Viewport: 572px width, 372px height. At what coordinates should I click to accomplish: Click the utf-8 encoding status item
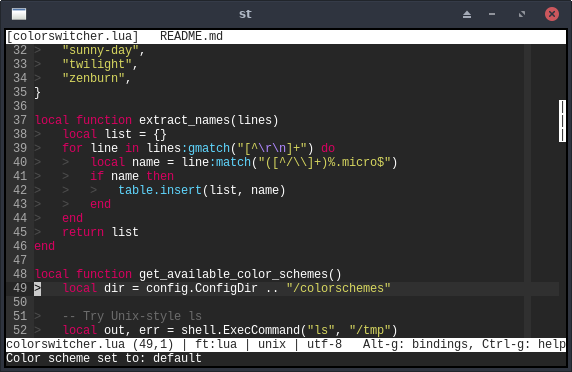[324, 344]
